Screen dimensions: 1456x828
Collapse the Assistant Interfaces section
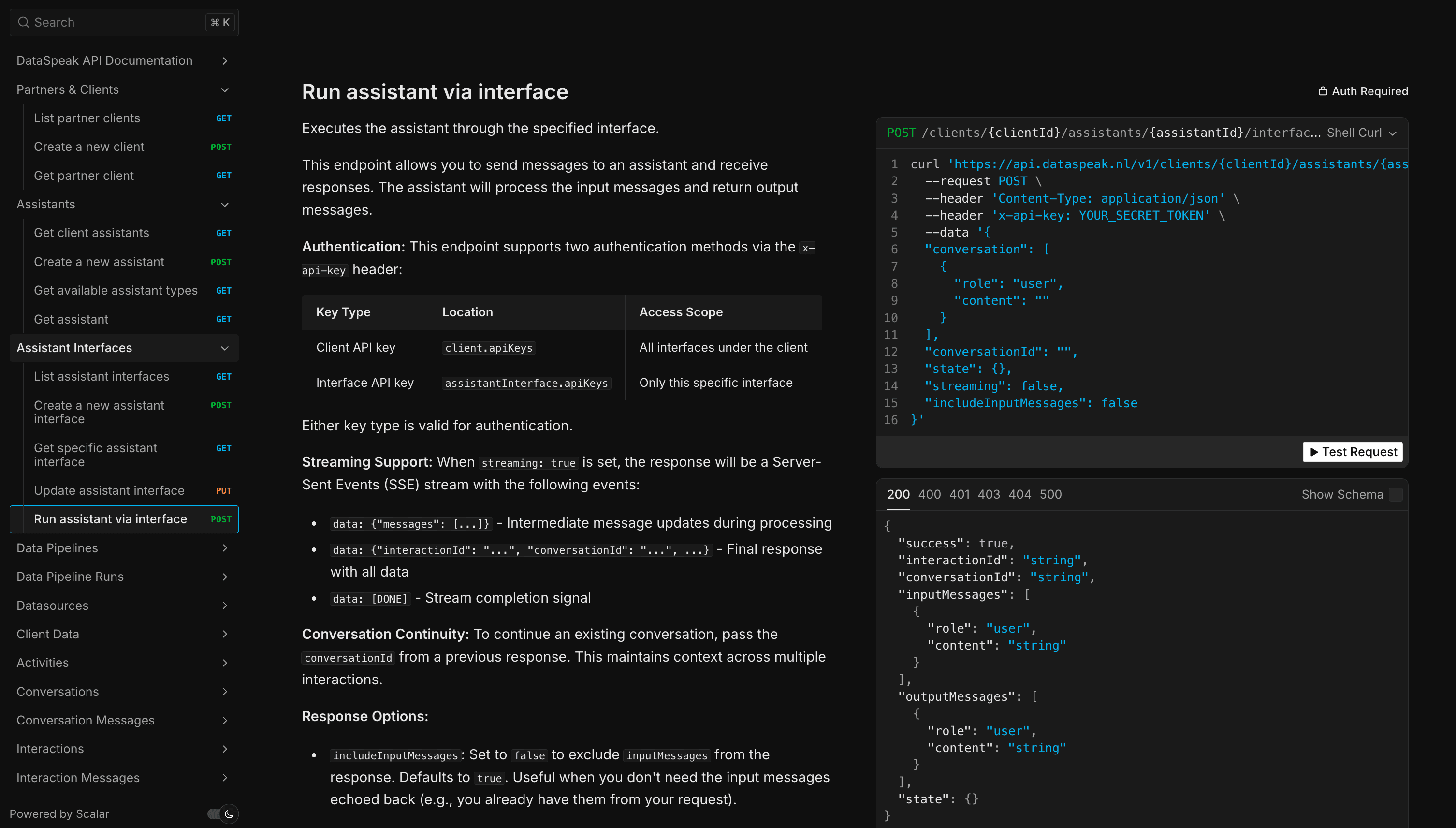[124, 347]
